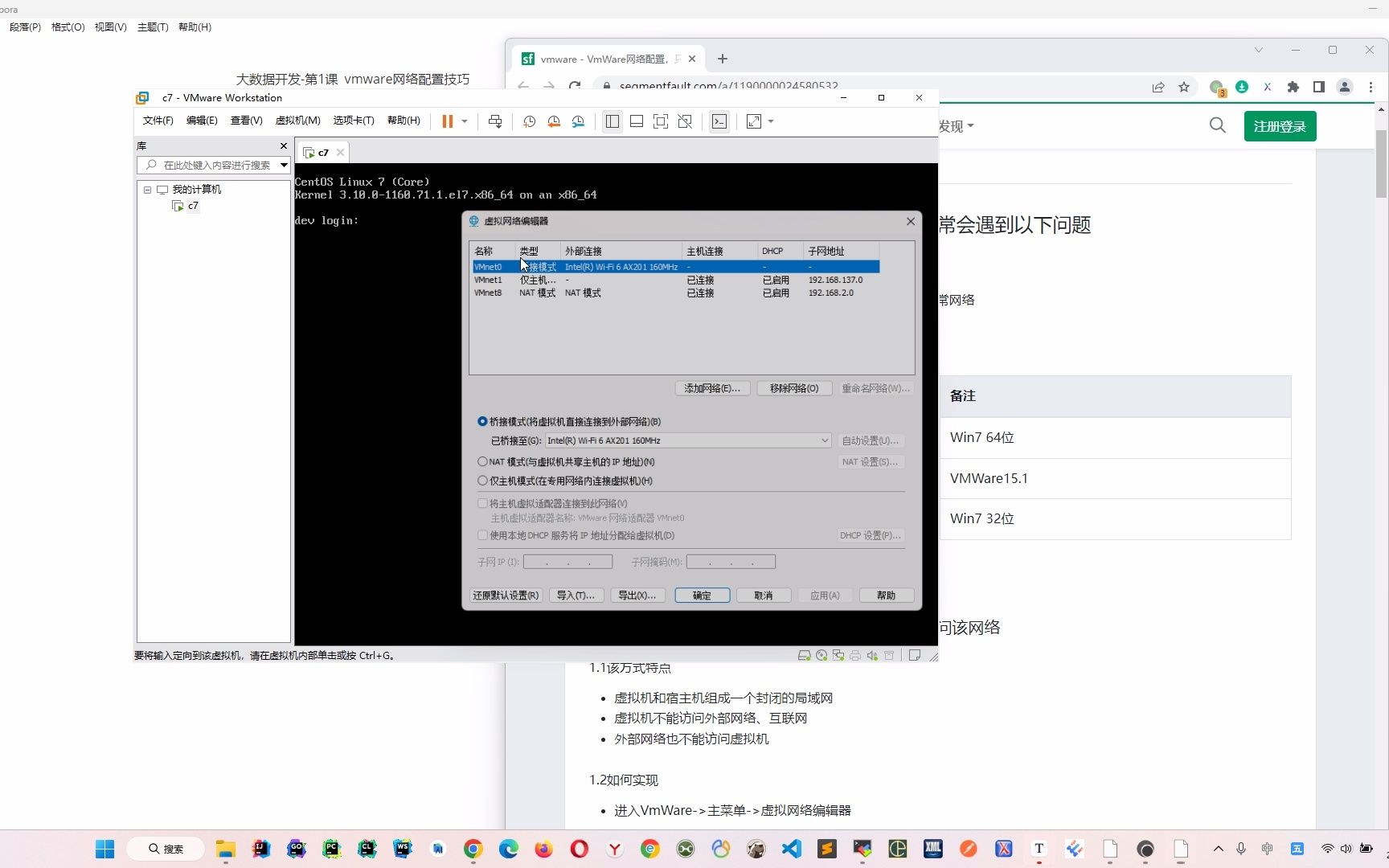Click the take snapshot icon
This screenshot has height=868, width=1389.
(x=529, y=121)
